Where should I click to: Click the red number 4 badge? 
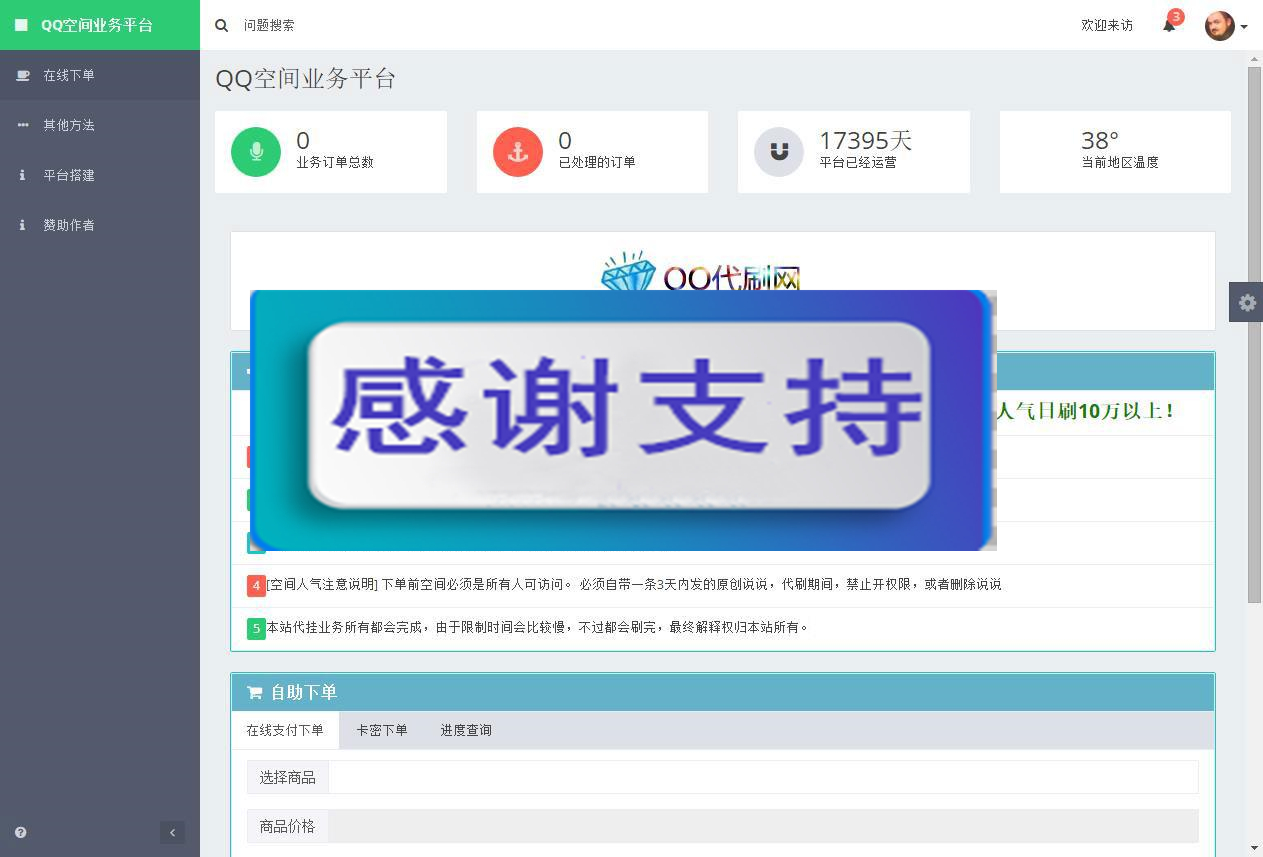(x=256, y=585)
